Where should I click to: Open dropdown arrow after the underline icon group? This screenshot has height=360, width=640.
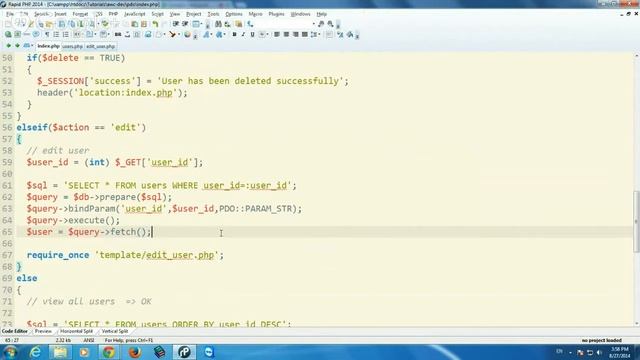click(267, 35)
